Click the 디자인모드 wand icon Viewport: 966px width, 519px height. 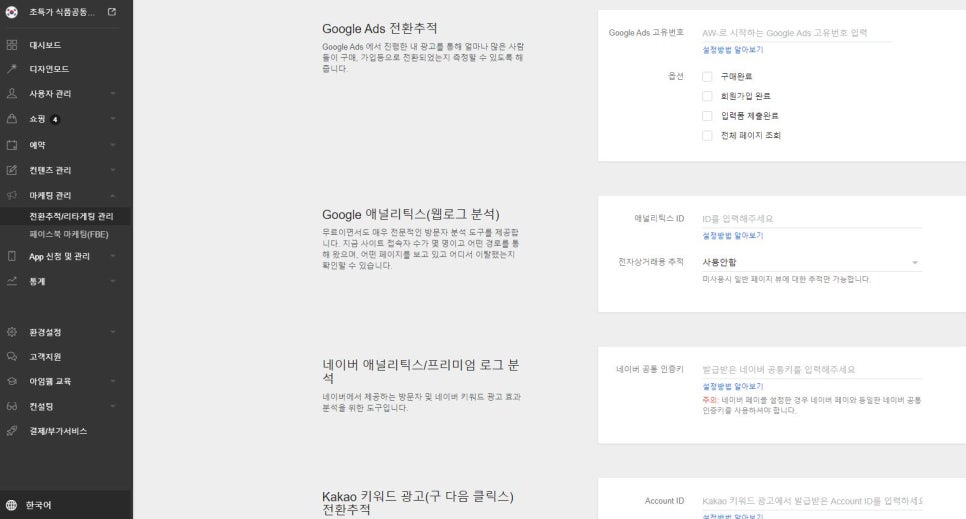pyautogui.click(x=12, y=69)
